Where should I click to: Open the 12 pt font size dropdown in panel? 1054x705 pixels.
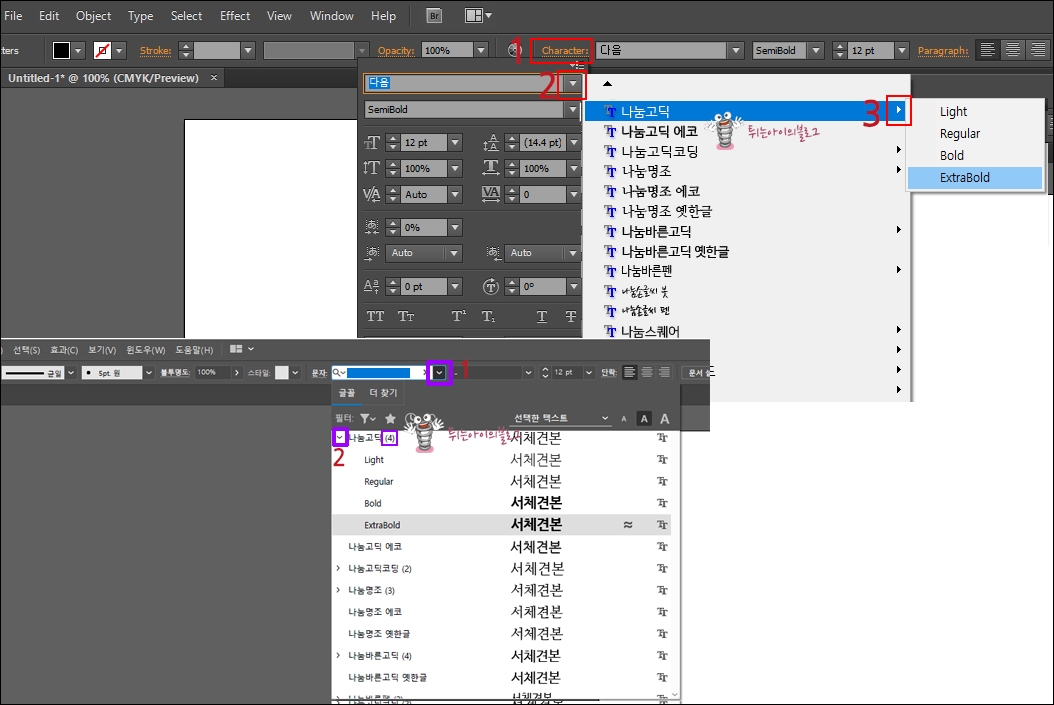click(x=455, y=142)
